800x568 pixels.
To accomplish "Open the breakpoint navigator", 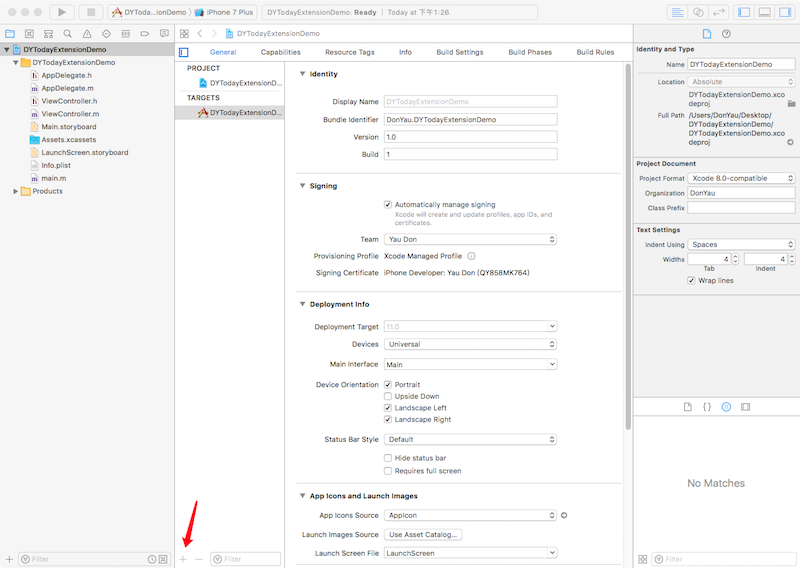I will (x=145, y=34).
